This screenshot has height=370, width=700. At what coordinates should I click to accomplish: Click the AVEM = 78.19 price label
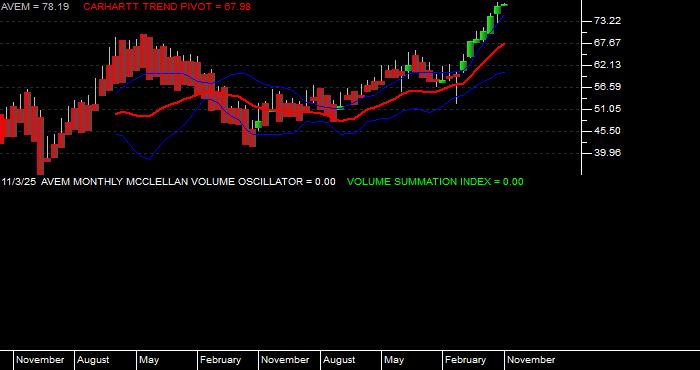pyautogui.click(x=35, y=7)
